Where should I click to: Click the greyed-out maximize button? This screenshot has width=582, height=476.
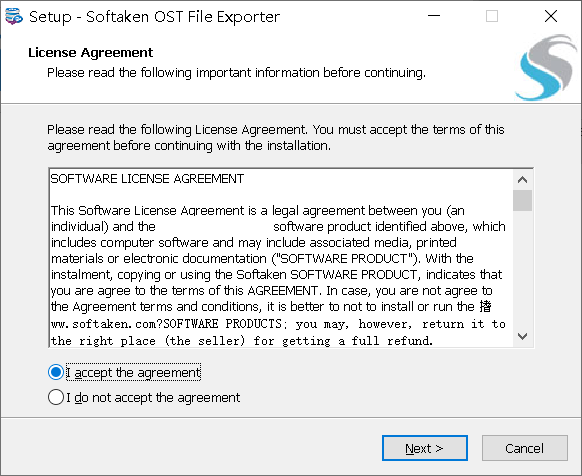(x=492, y=16)
